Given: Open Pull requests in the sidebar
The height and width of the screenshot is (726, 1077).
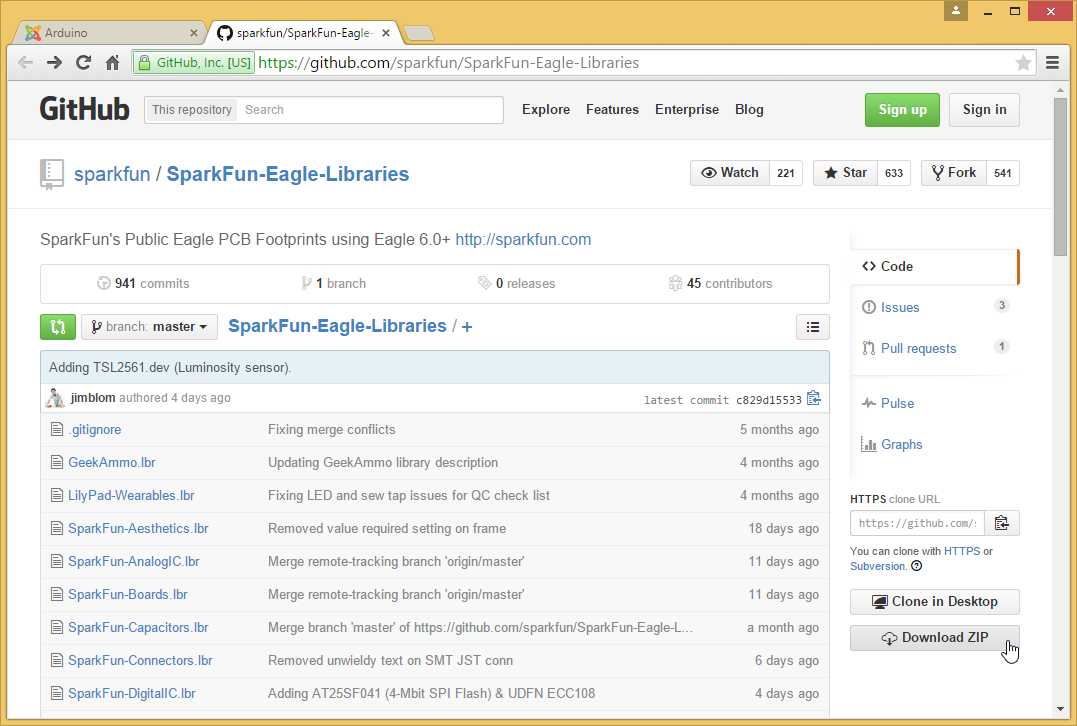Looking at the screenshot, I should 918,348.
